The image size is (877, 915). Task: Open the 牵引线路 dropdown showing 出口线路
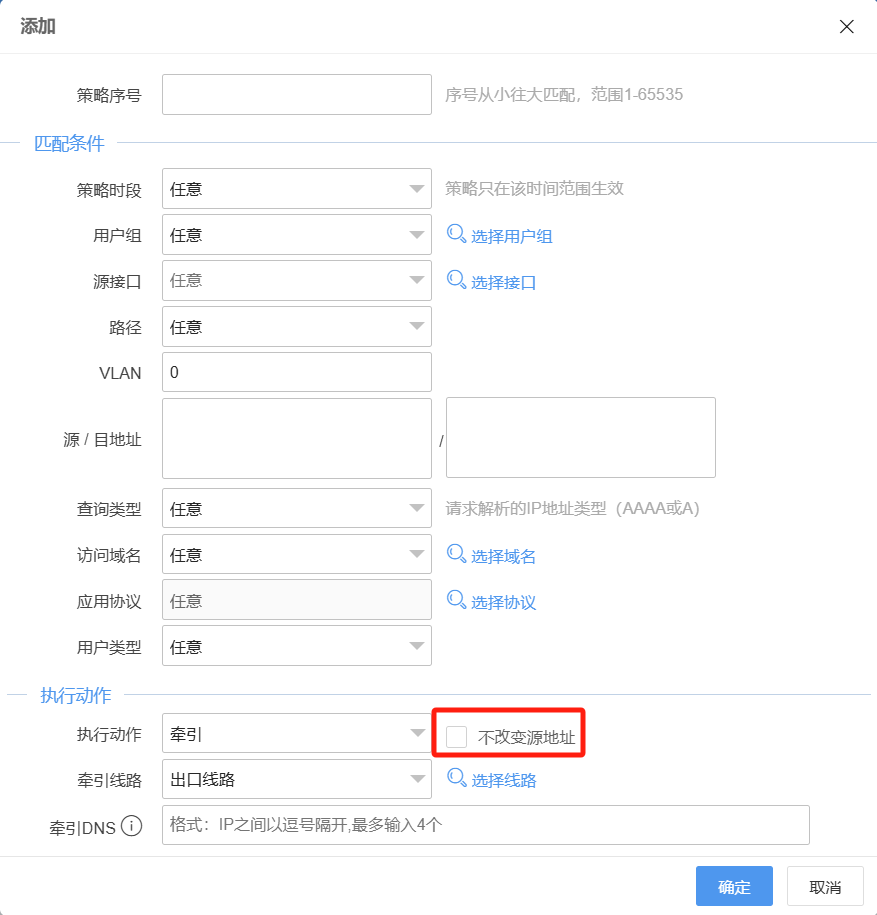[x=296, y=778]
